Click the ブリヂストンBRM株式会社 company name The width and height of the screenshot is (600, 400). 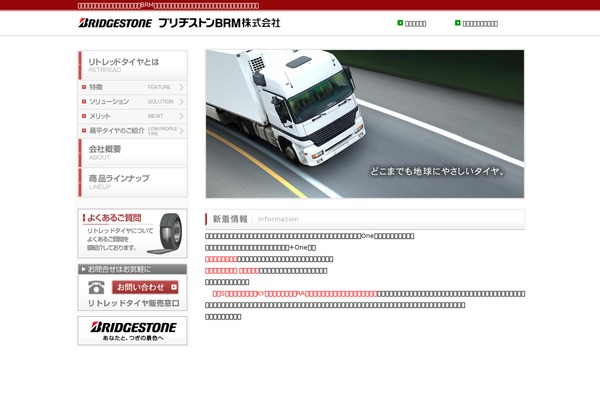click(x=219, y=23)
